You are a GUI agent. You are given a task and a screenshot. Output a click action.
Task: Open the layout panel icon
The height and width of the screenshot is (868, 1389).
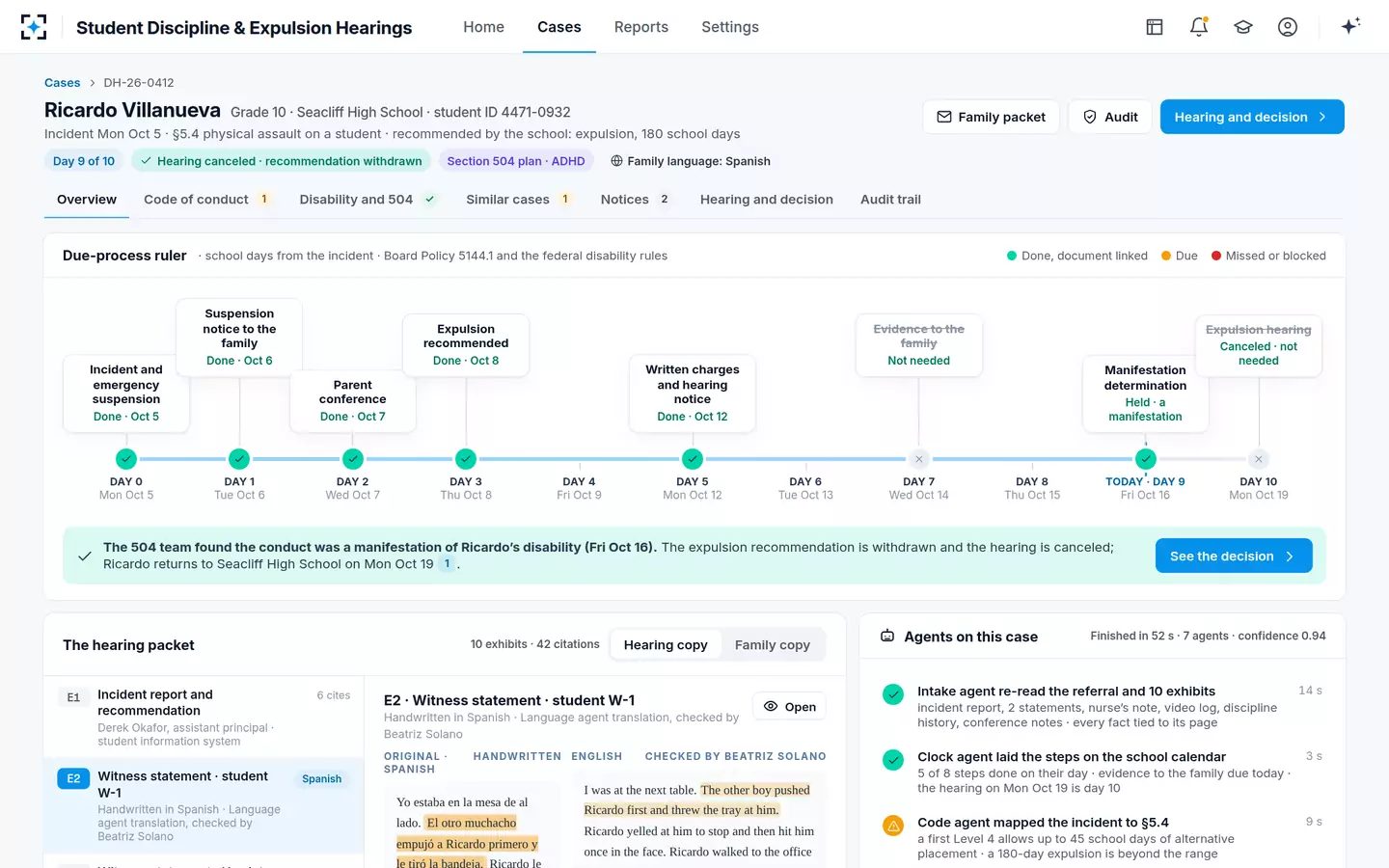point(1155,27)
